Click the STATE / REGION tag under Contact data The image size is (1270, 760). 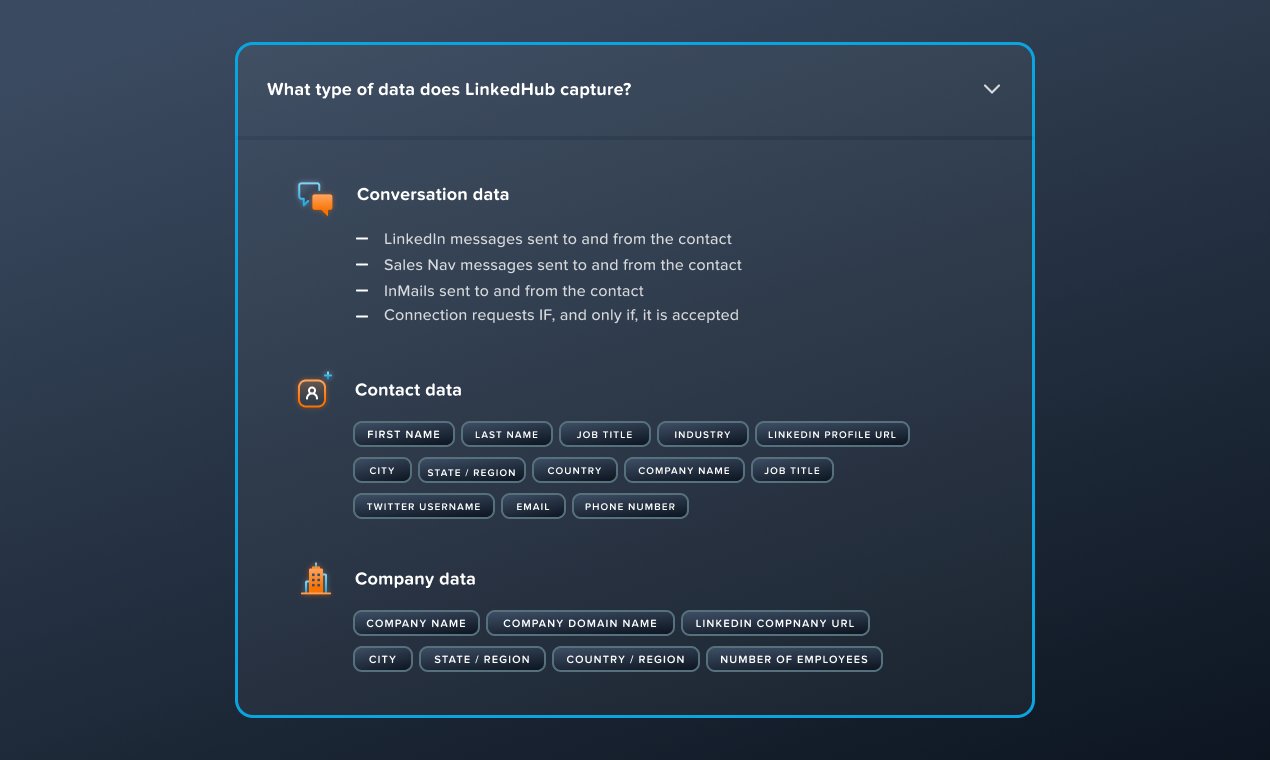point(472,471)
